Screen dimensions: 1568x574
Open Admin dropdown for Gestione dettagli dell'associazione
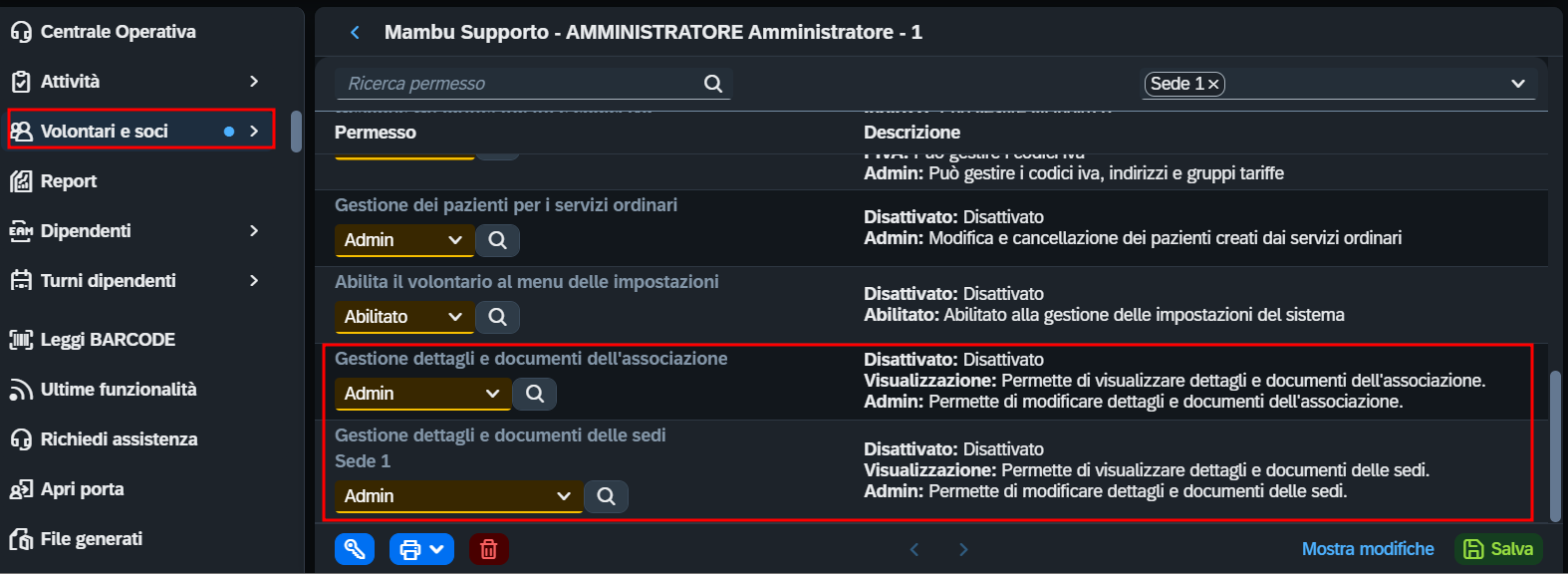(422, 394)
